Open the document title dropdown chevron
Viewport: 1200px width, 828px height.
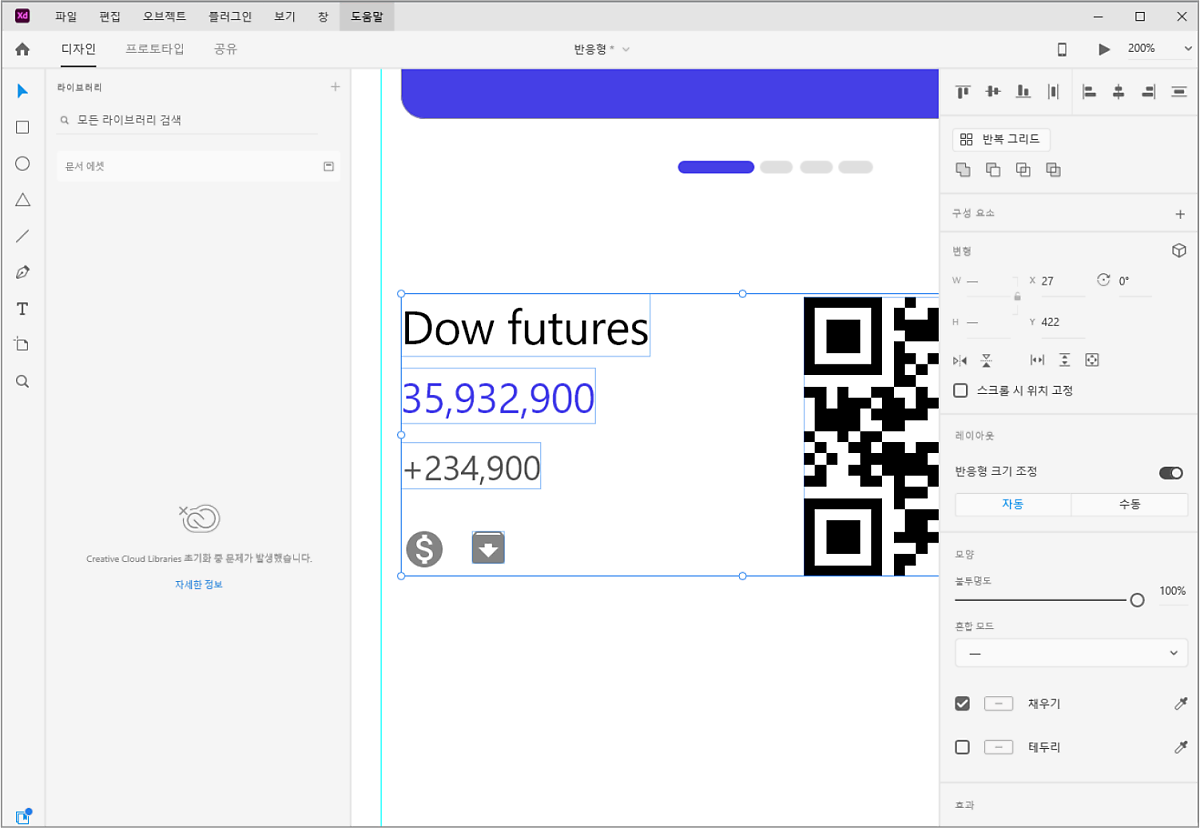coord(626,49)
